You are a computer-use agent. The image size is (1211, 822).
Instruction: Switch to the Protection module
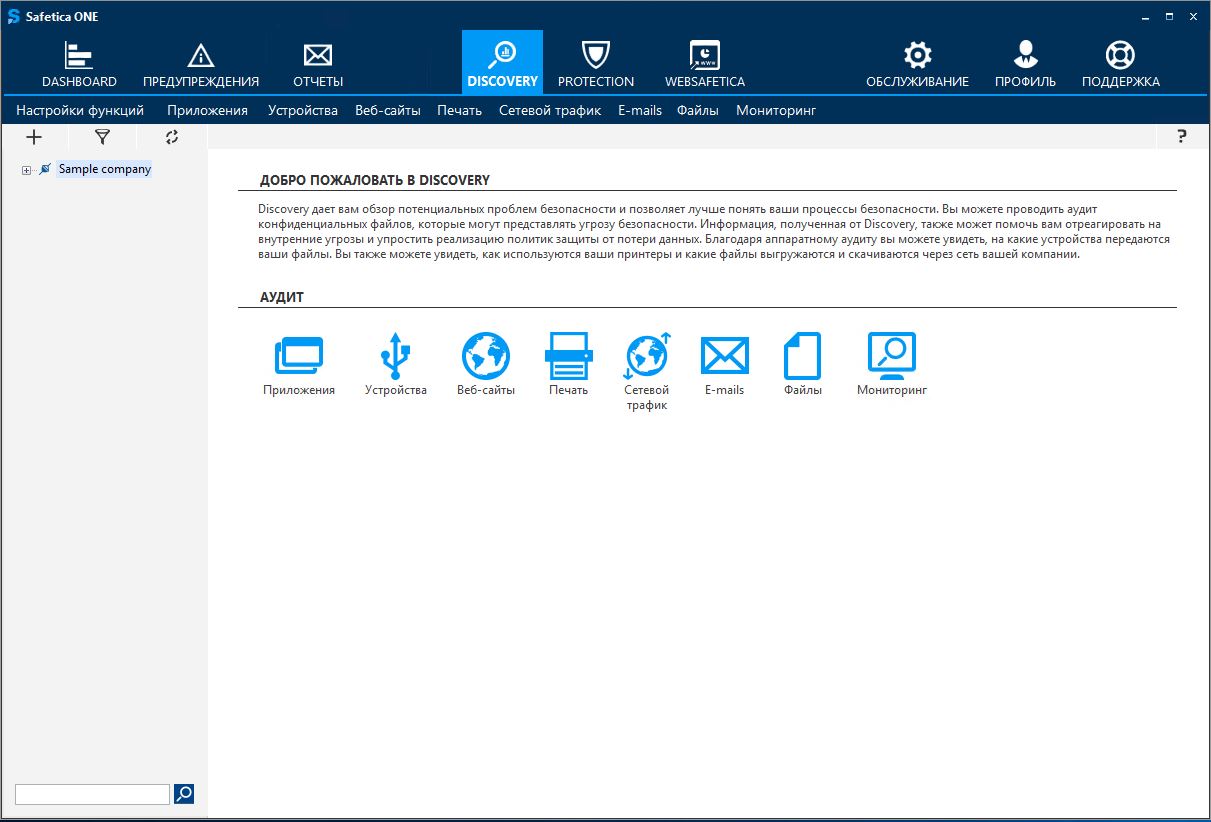[x=596, y=64]
